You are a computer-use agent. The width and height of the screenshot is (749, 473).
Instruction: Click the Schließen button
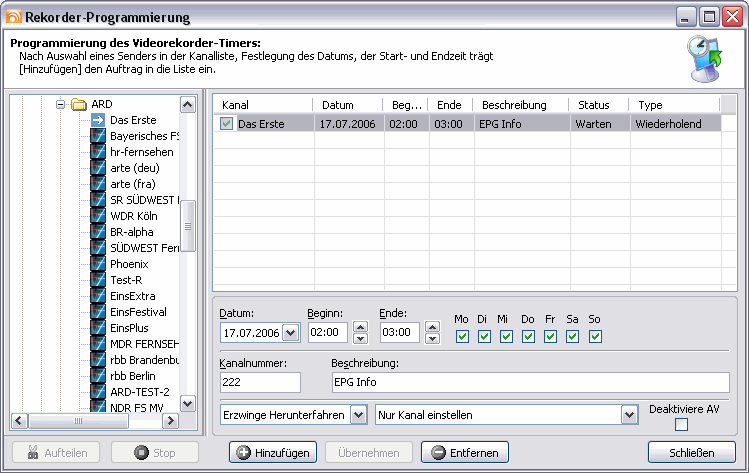[691, 452]
